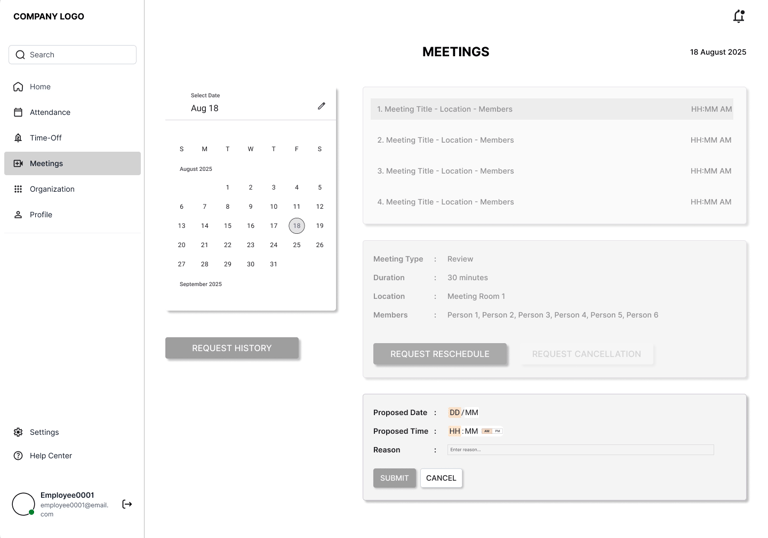Viewport: 768px width, 538px height.
Task: Toggle AM for proposed time
Action: tap(487, 431)
